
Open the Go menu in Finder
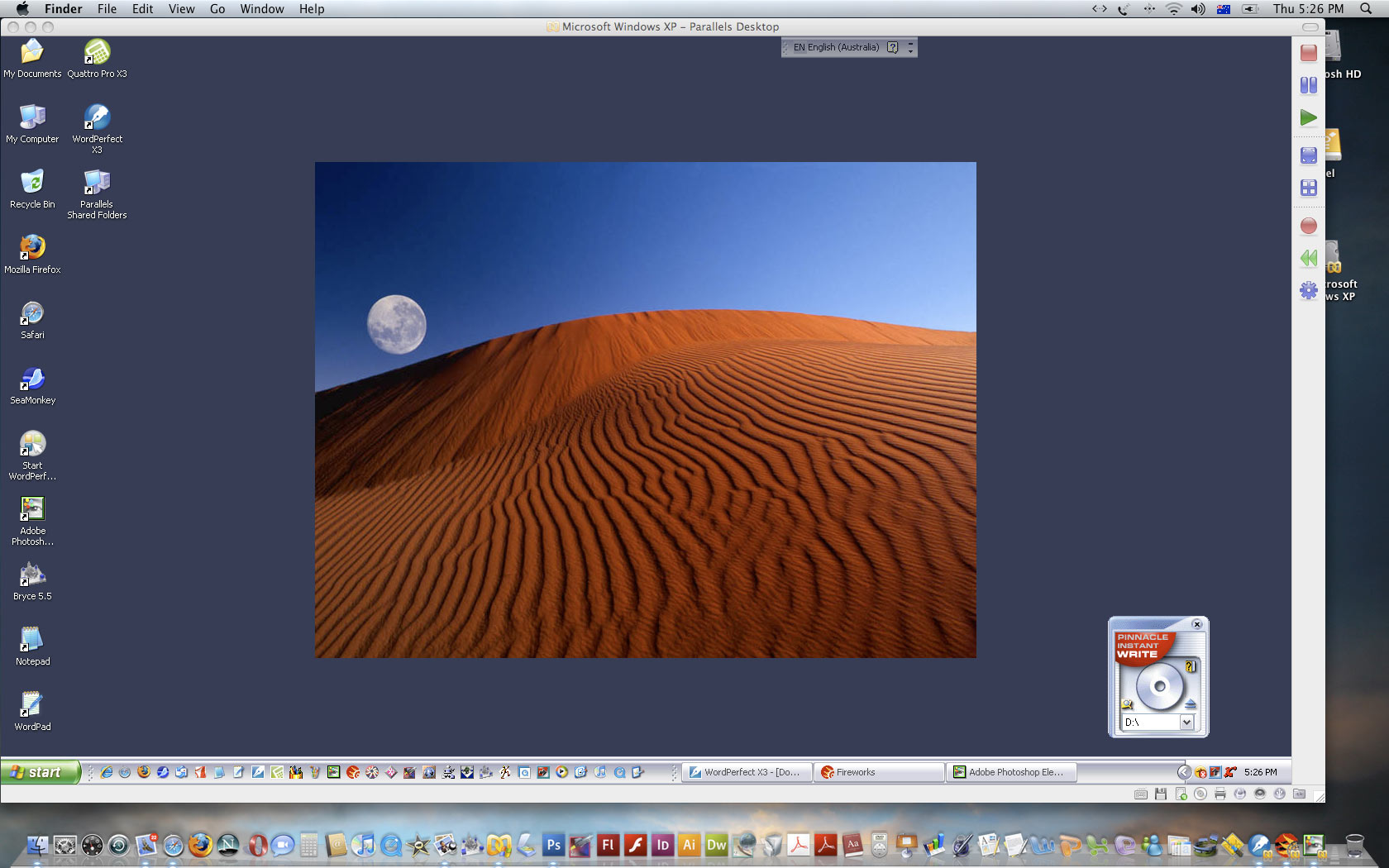click(217, 9)
